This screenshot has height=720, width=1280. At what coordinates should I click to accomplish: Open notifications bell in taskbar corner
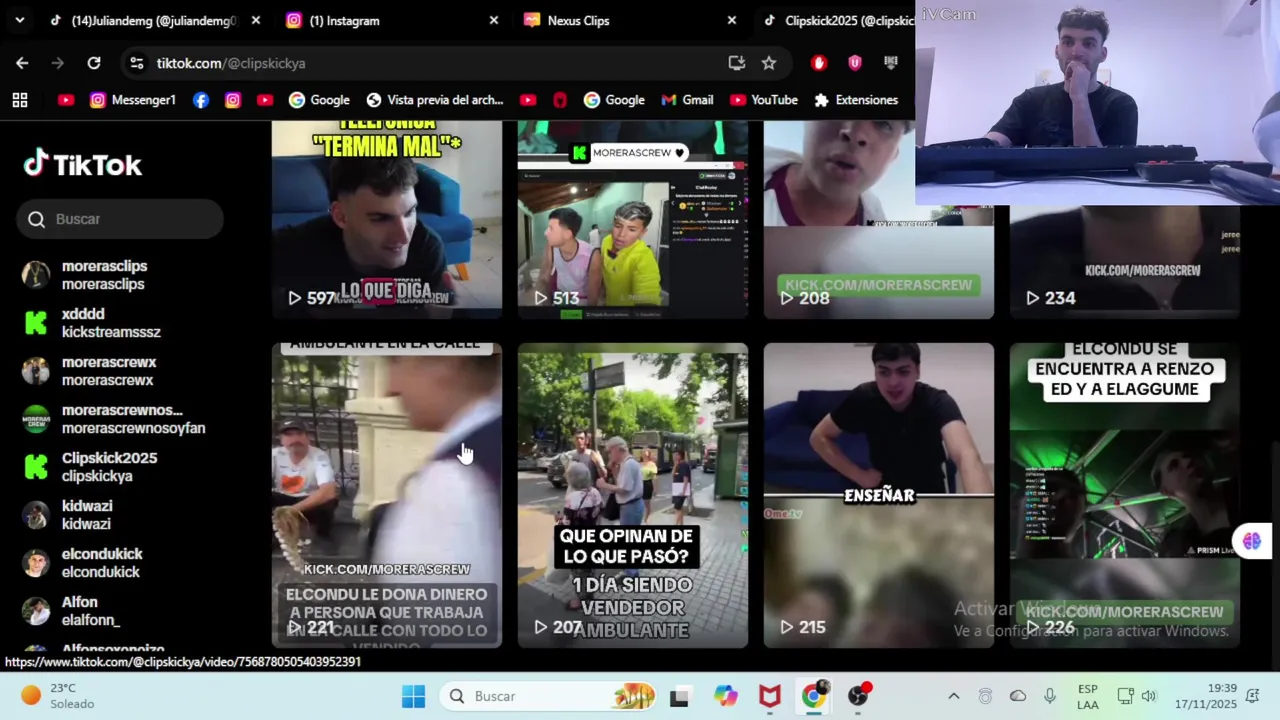coord(1252,696)
